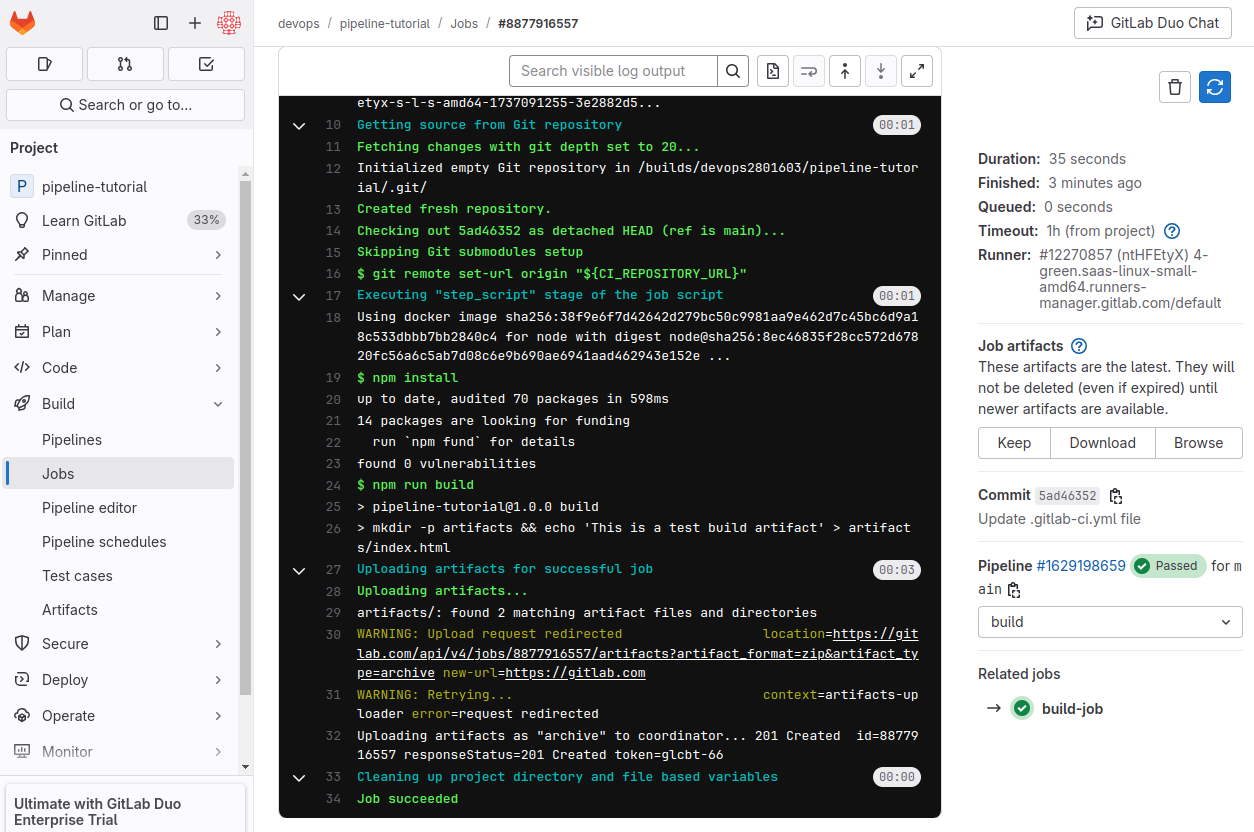Jump to the bottom of the log

coord(881,71)
